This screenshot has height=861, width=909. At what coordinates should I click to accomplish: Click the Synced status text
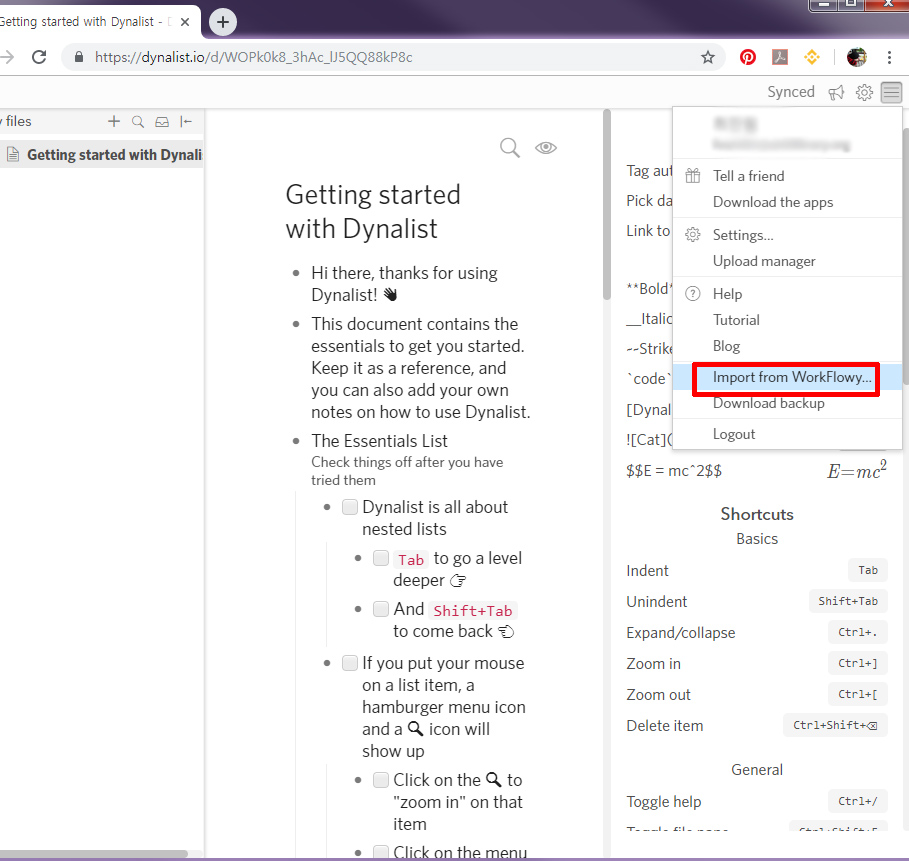(791, 92)
